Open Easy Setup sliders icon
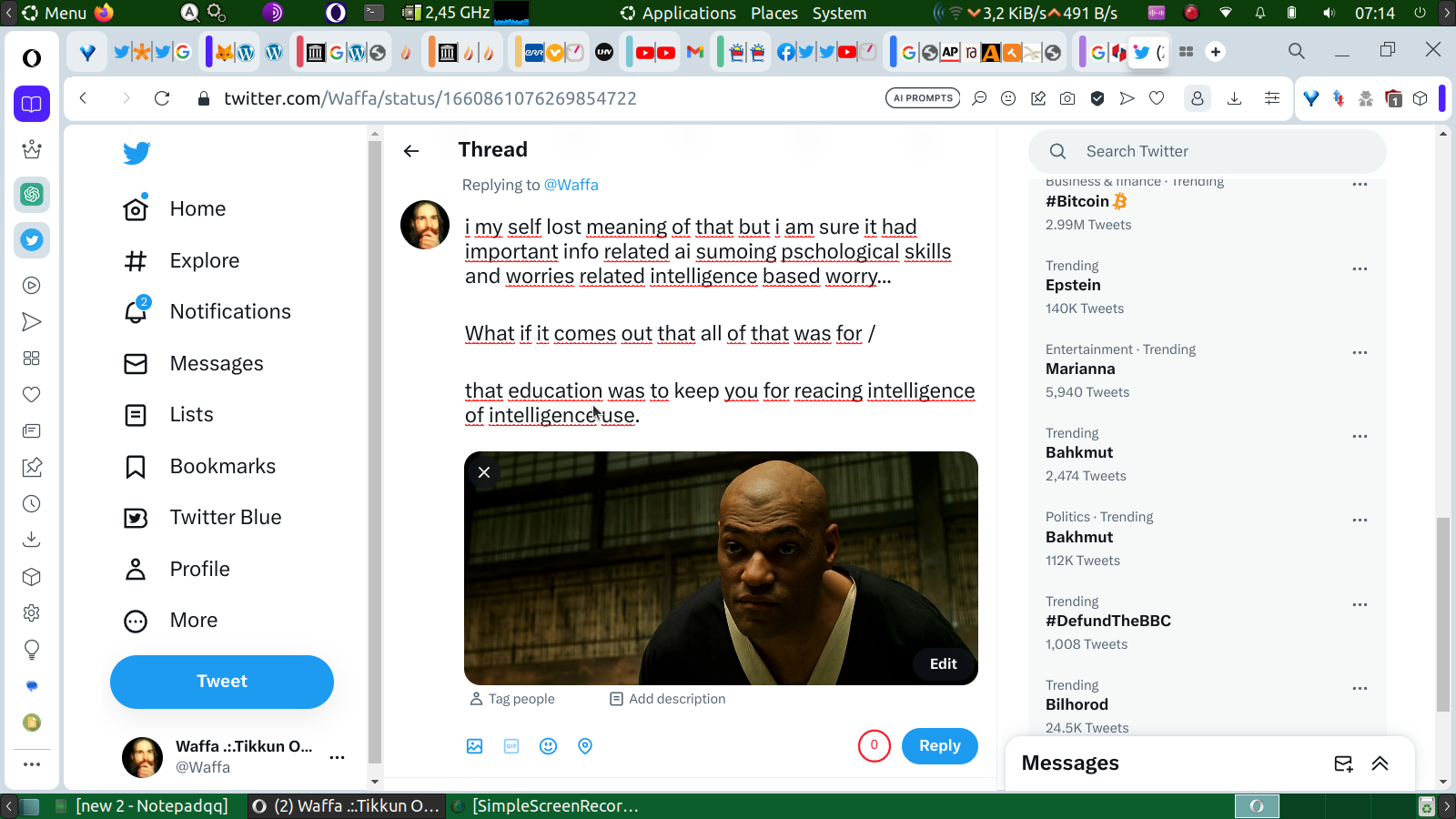This screenshot has height=819, width=1456. (x=1272, y=98)
